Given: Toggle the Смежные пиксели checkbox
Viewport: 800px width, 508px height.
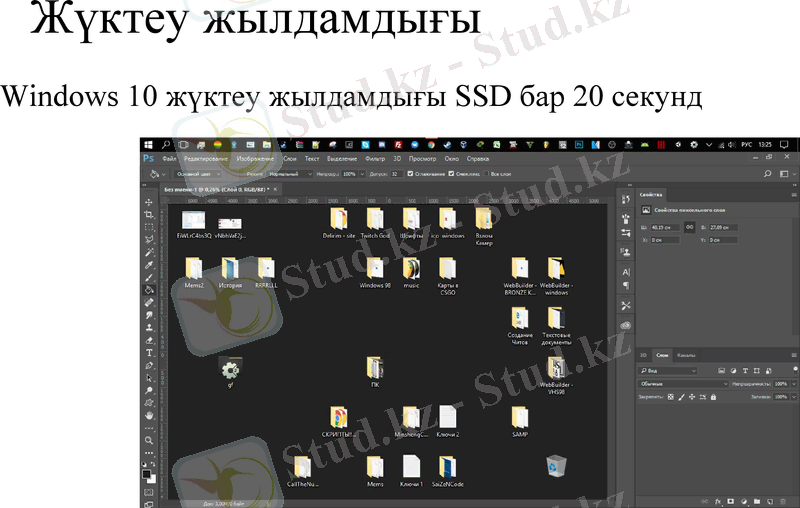Looking at the screenshot, I should point(451,174).
